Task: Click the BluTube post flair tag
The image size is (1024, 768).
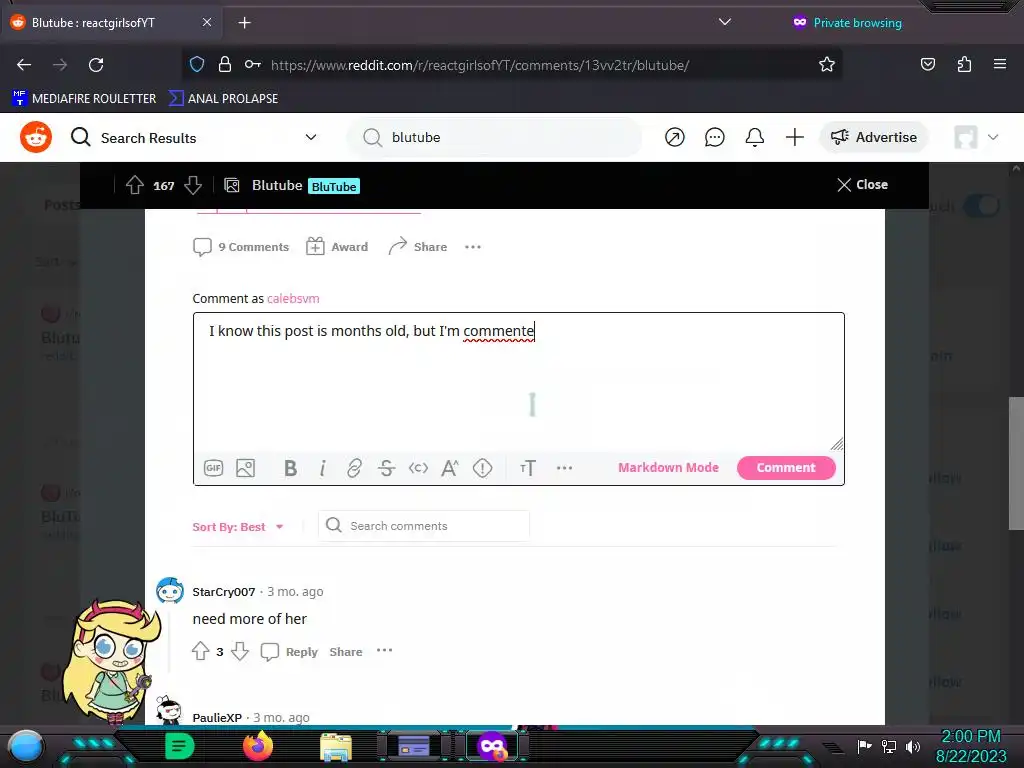Action: 334,186
